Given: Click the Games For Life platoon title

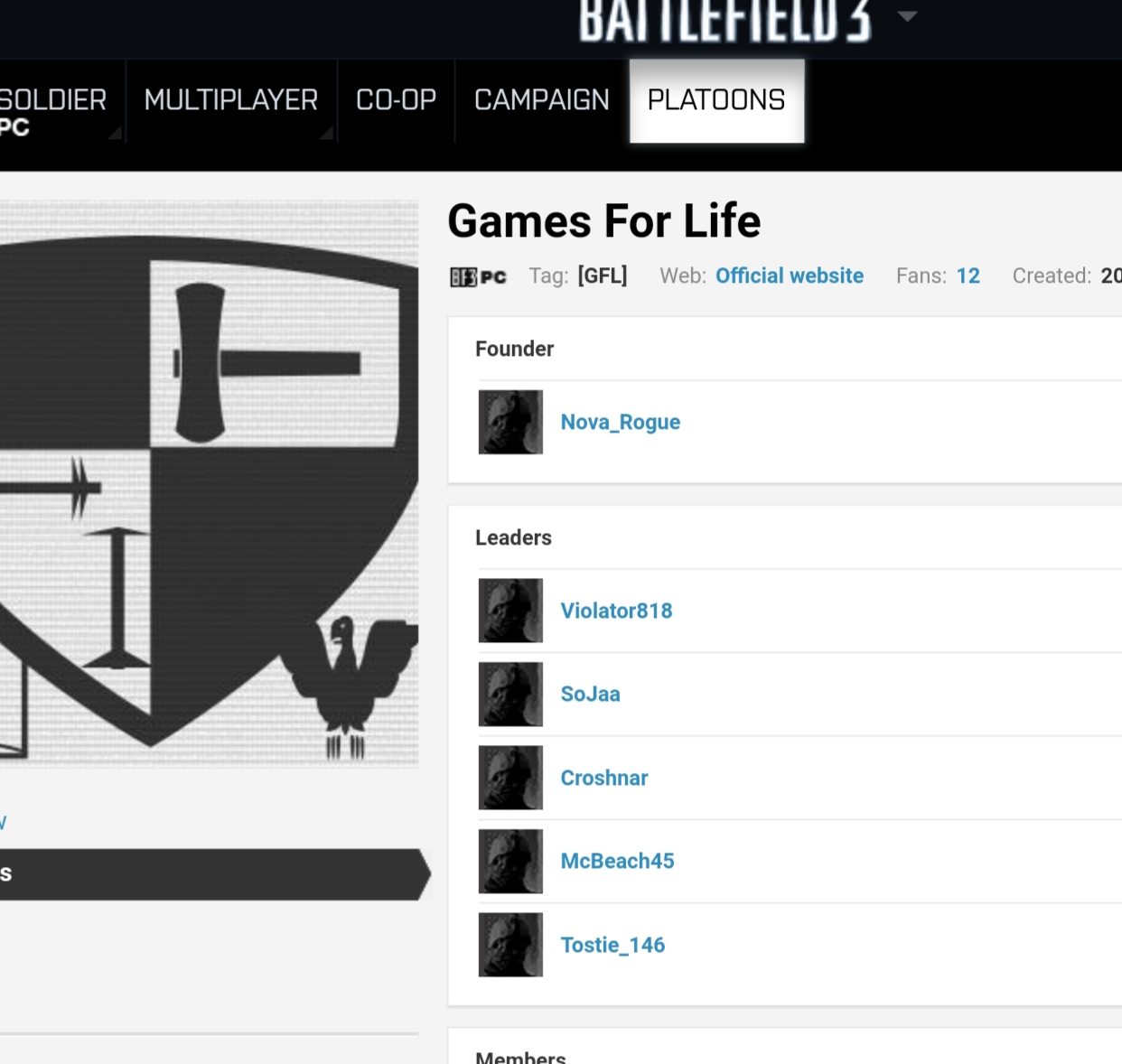Looking at the screenshot, I should click(x=604, y=221).
